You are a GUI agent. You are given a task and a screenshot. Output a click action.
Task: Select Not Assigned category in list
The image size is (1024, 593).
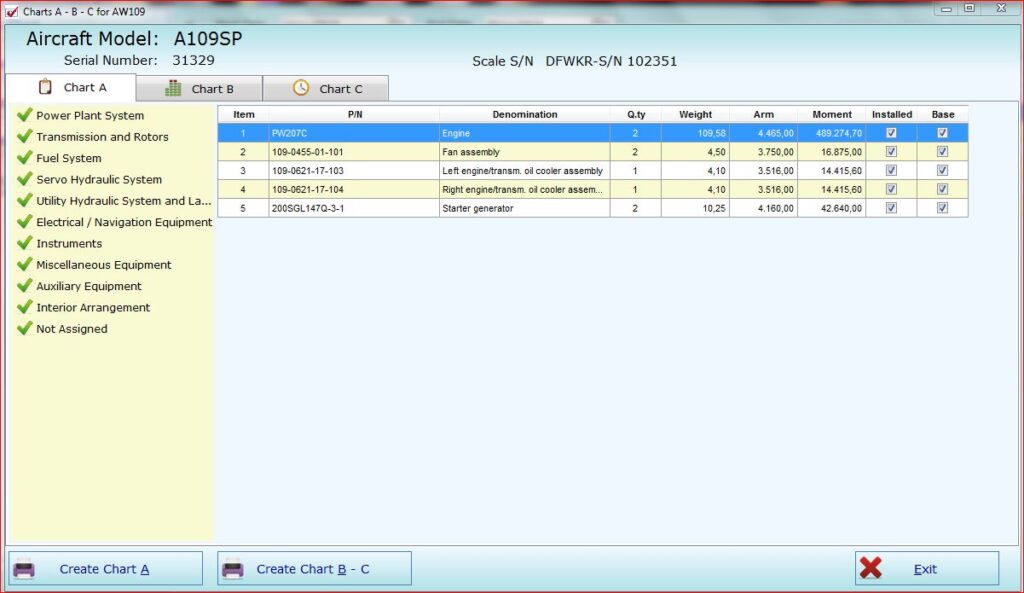[x=71, y=329]
